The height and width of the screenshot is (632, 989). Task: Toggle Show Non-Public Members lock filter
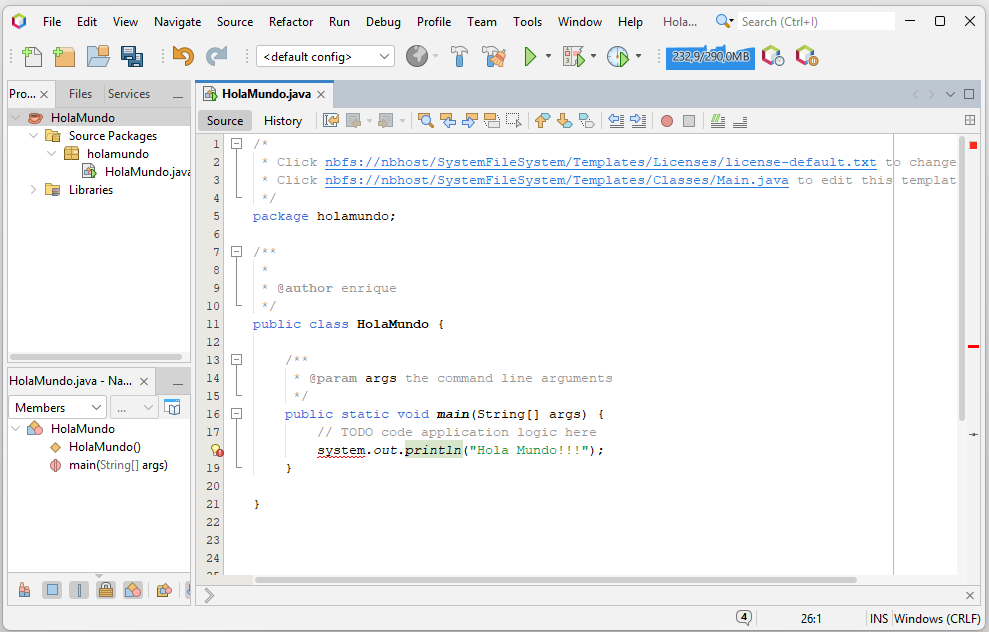(x=106, y=590)
